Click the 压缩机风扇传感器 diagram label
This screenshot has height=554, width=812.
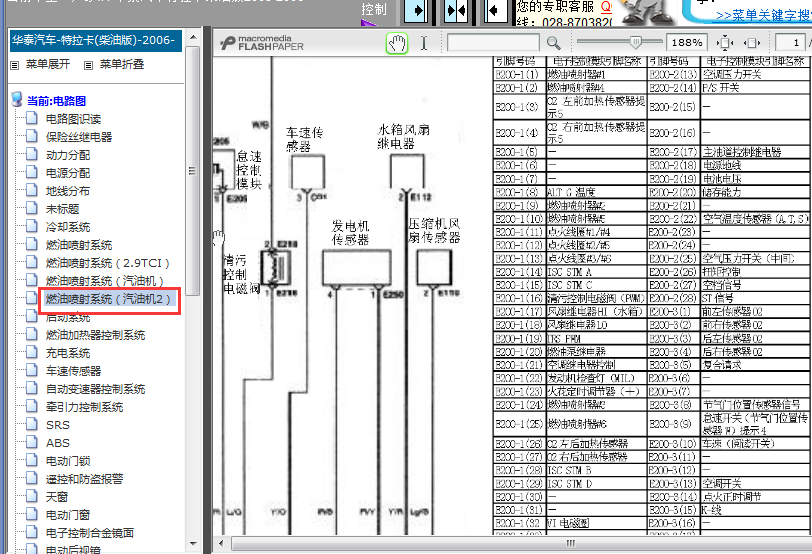[434, 230]
